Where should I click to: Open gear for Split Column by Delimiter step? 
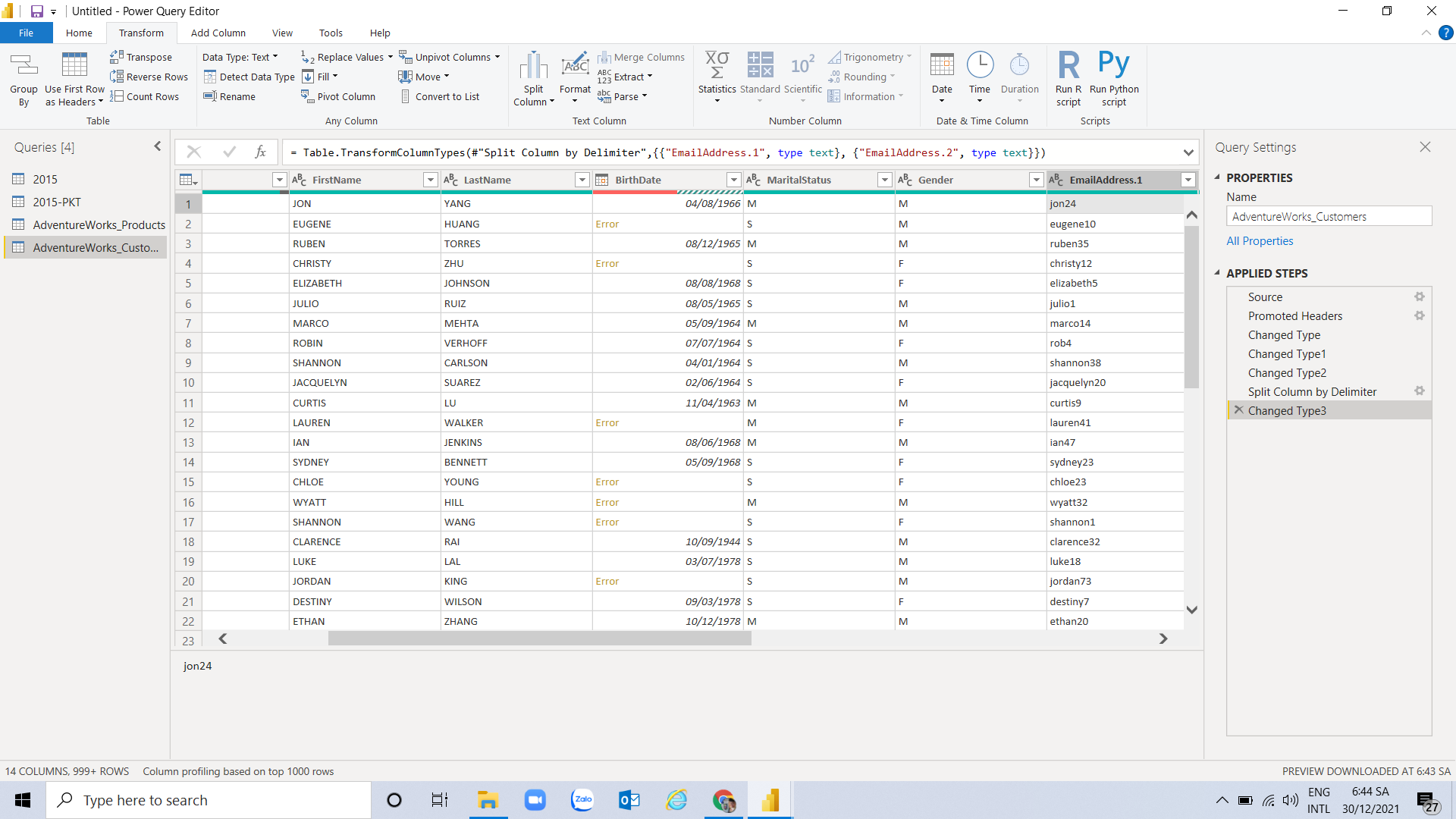coord(1420,391)
